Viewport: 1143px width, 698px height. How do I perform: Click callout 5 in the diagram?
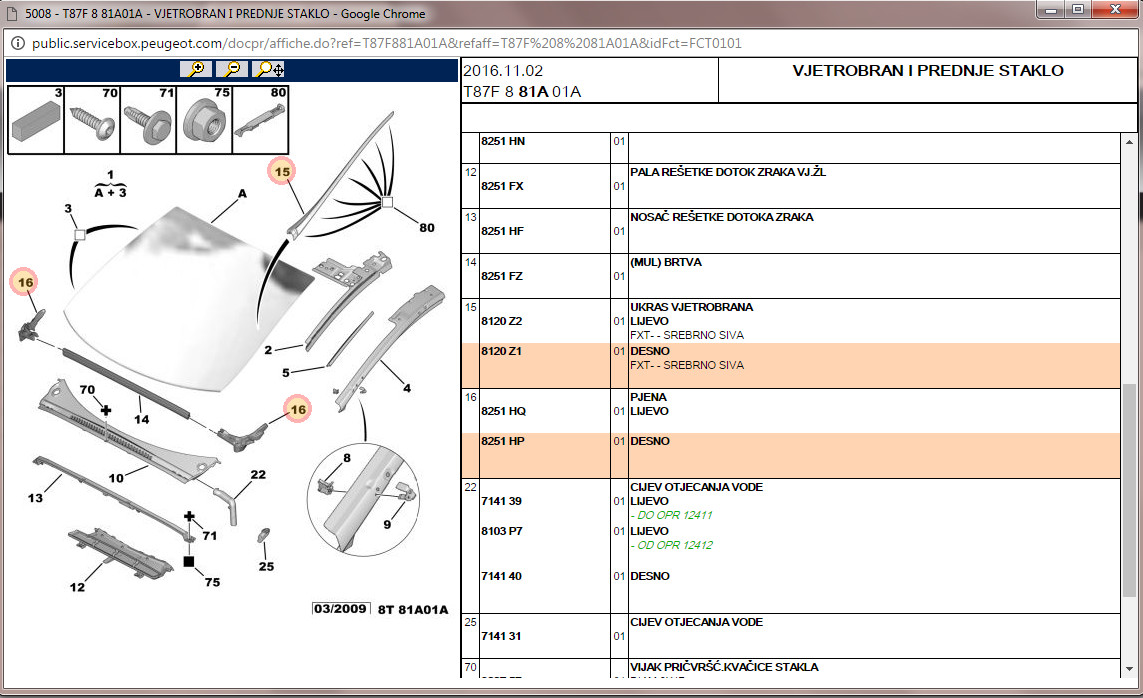pos(286,373)
